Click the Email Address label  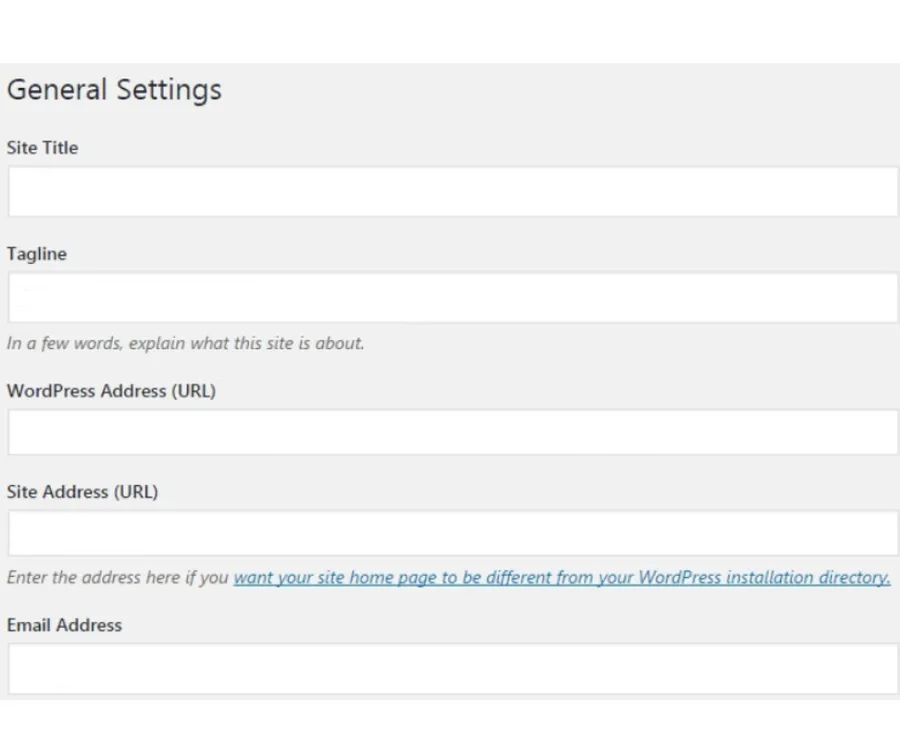pyautogui.click(x=64, y=625)
